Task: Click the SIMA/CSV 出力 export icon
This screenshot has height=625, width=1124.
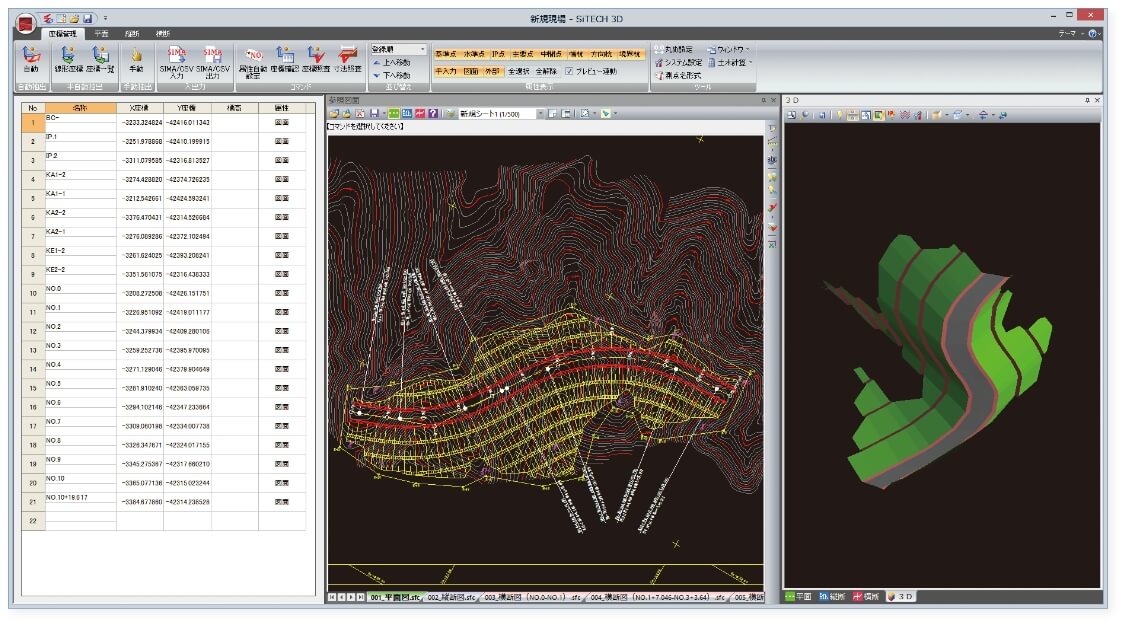Action: click(x=212, y=62)
